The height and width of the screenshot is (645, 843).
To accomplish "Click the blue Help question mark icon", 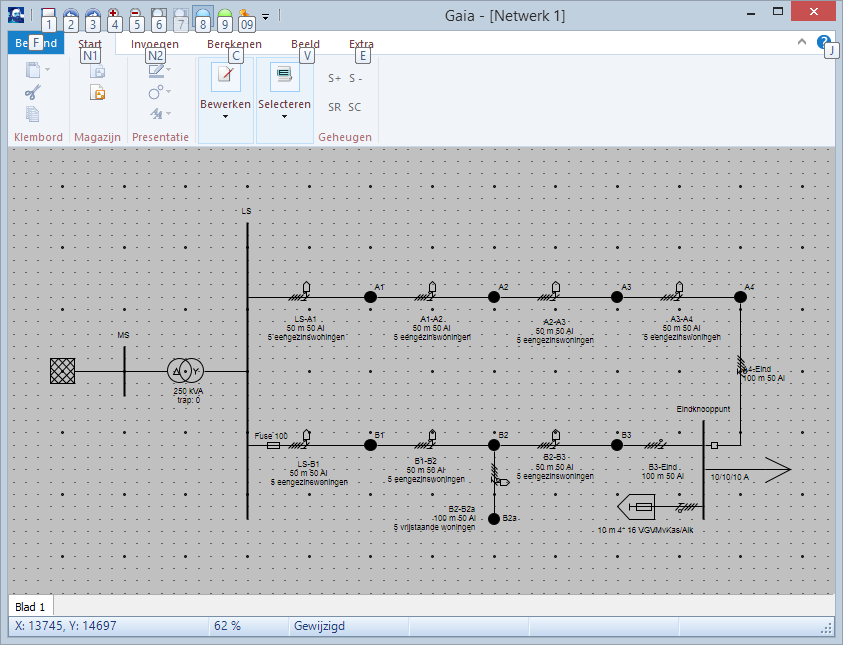I will pos(823,42).
